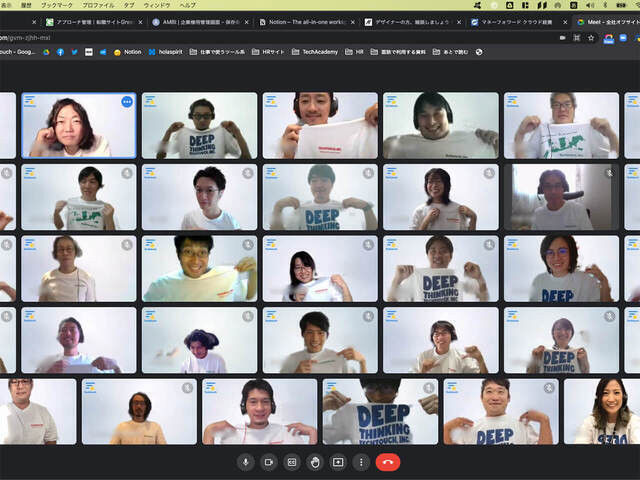640x480 pixels.
Task: Open the ウィンドウ menu in menu bar
Action: 156,5
